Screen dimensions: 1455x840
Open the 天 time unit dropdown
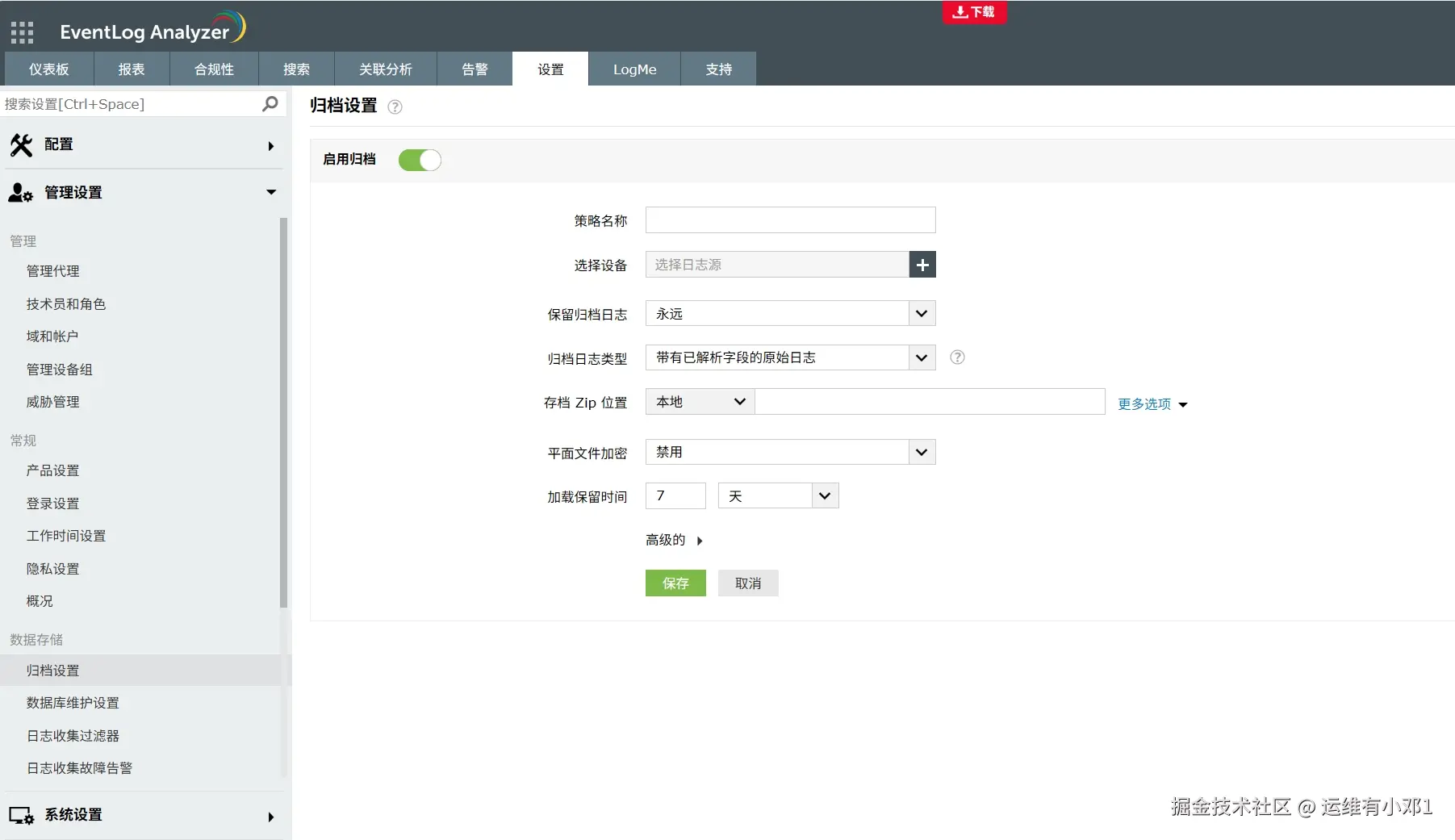point(778,495)
